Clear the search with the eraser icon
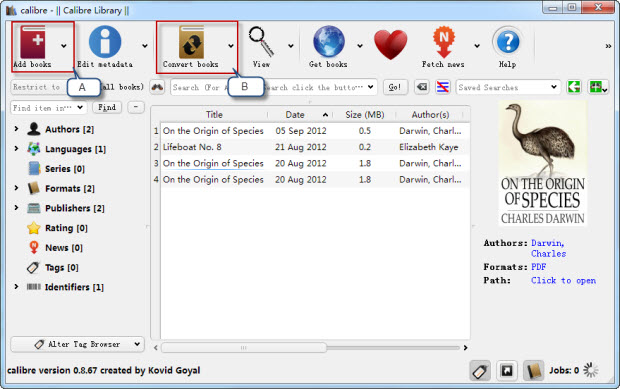 click(422, 87)
